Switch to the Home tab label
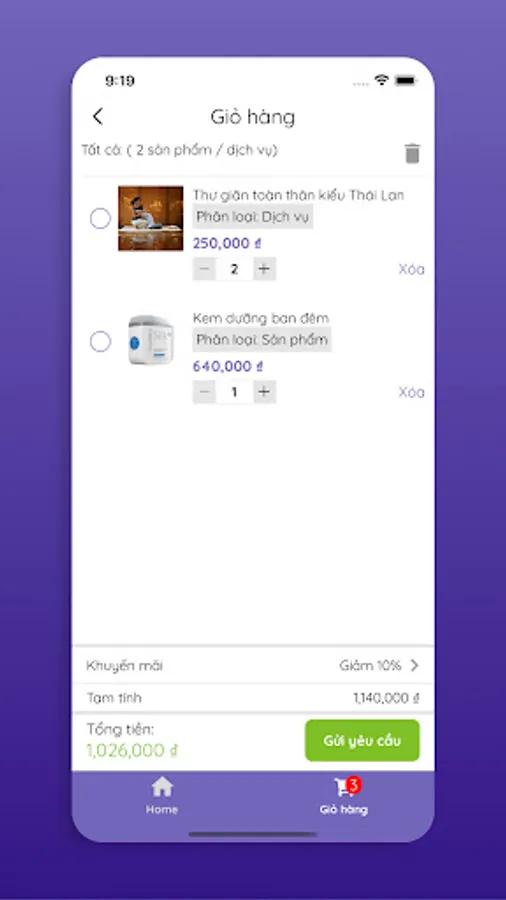 [162, 810]
